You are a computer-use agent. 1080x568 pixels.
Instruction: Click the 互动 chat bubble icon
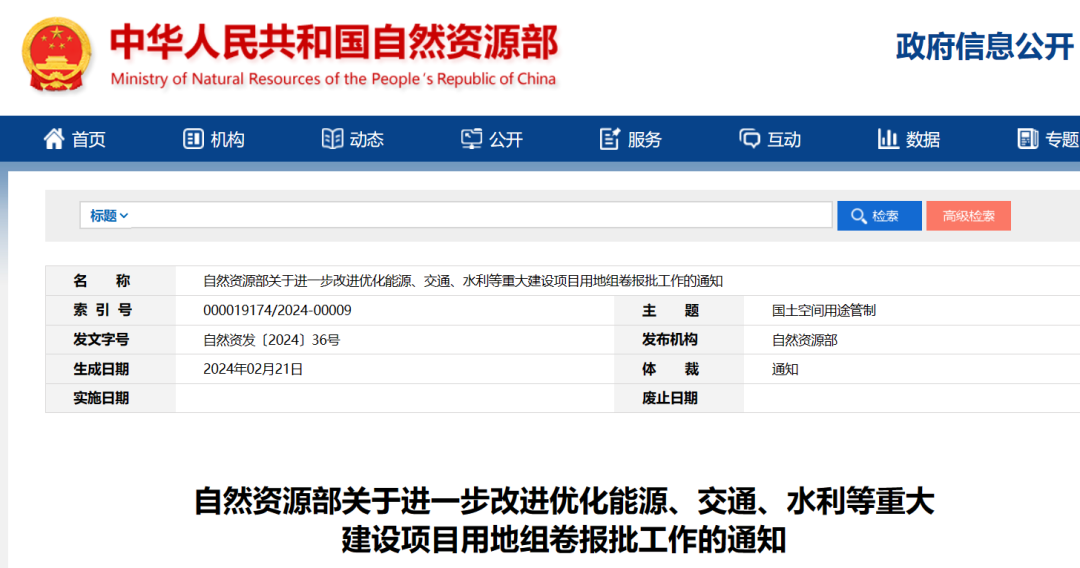point(749,139)
